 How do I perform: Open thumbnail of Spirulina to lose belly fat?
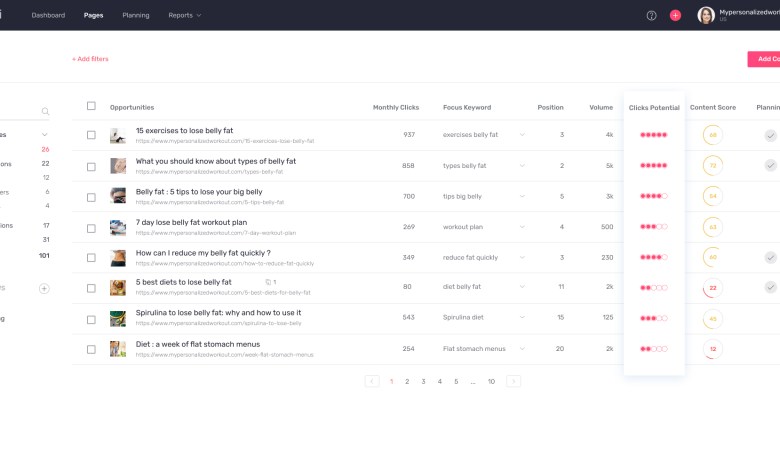pos(118,318)
